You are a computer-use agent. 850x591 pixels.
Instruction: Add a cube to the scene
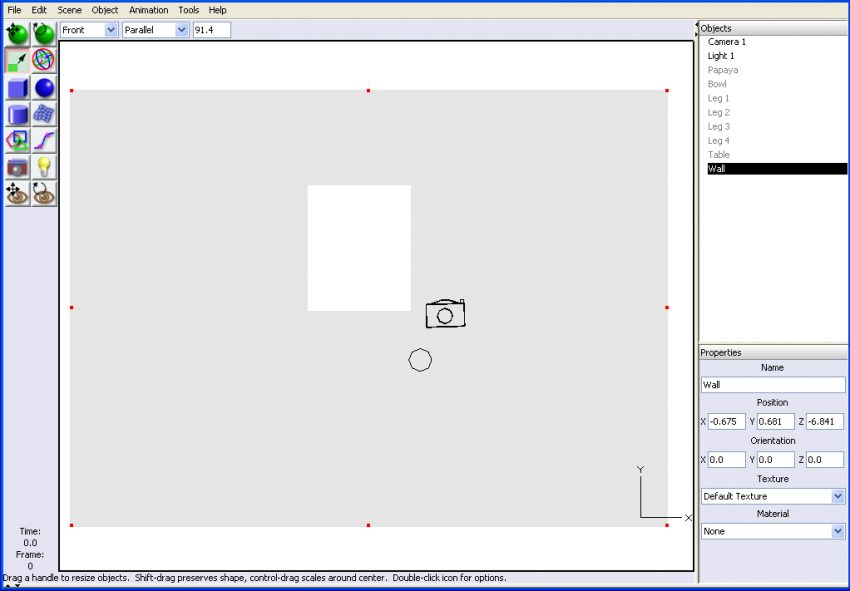tap(15, 87)
